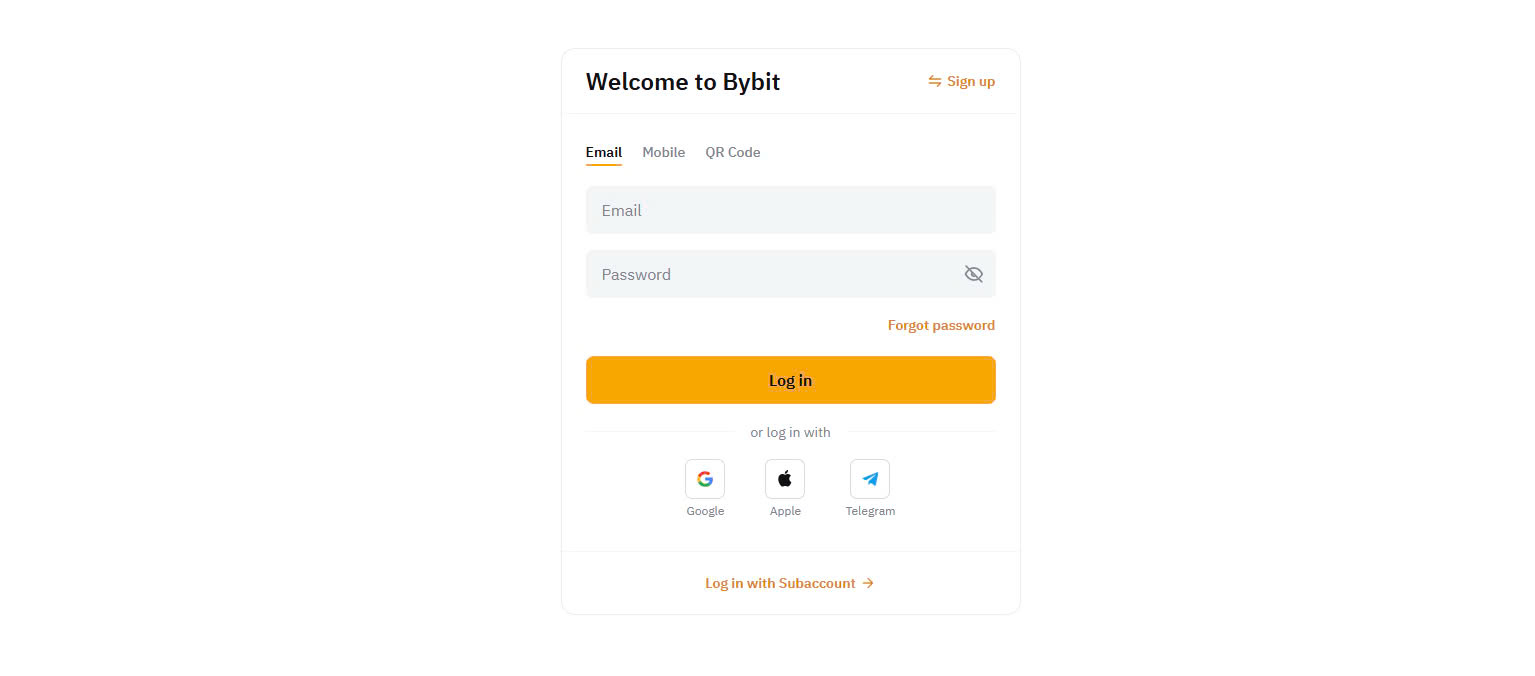Viewport: 1535px width, 676px height.
Task: Toggle password visibility eye icon
Action: [x=974, y=274]
